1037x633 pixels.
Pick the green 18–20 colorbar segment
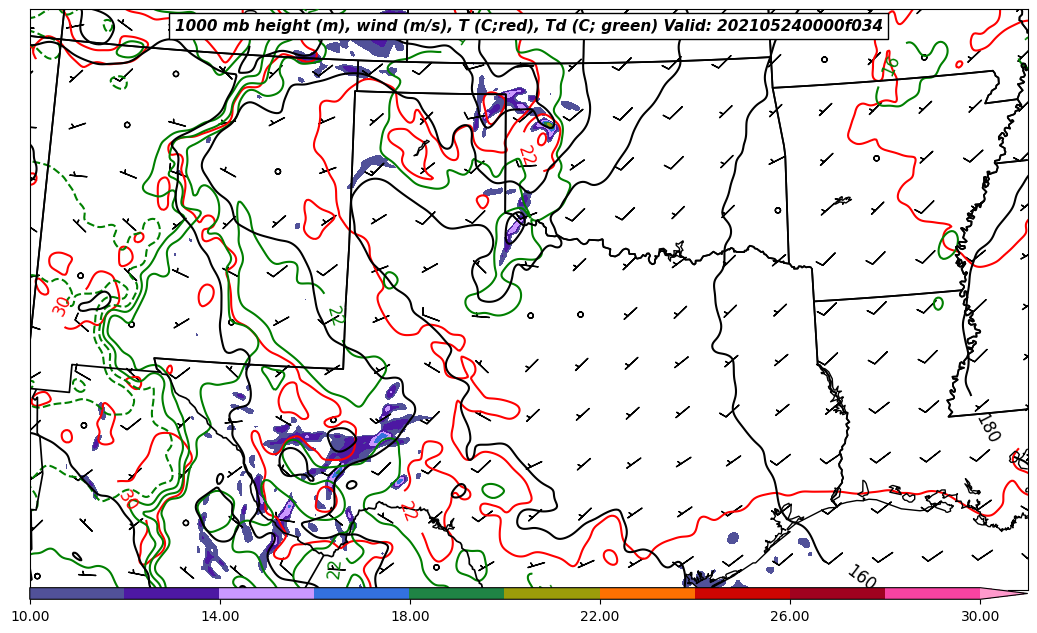pos(457,593)
